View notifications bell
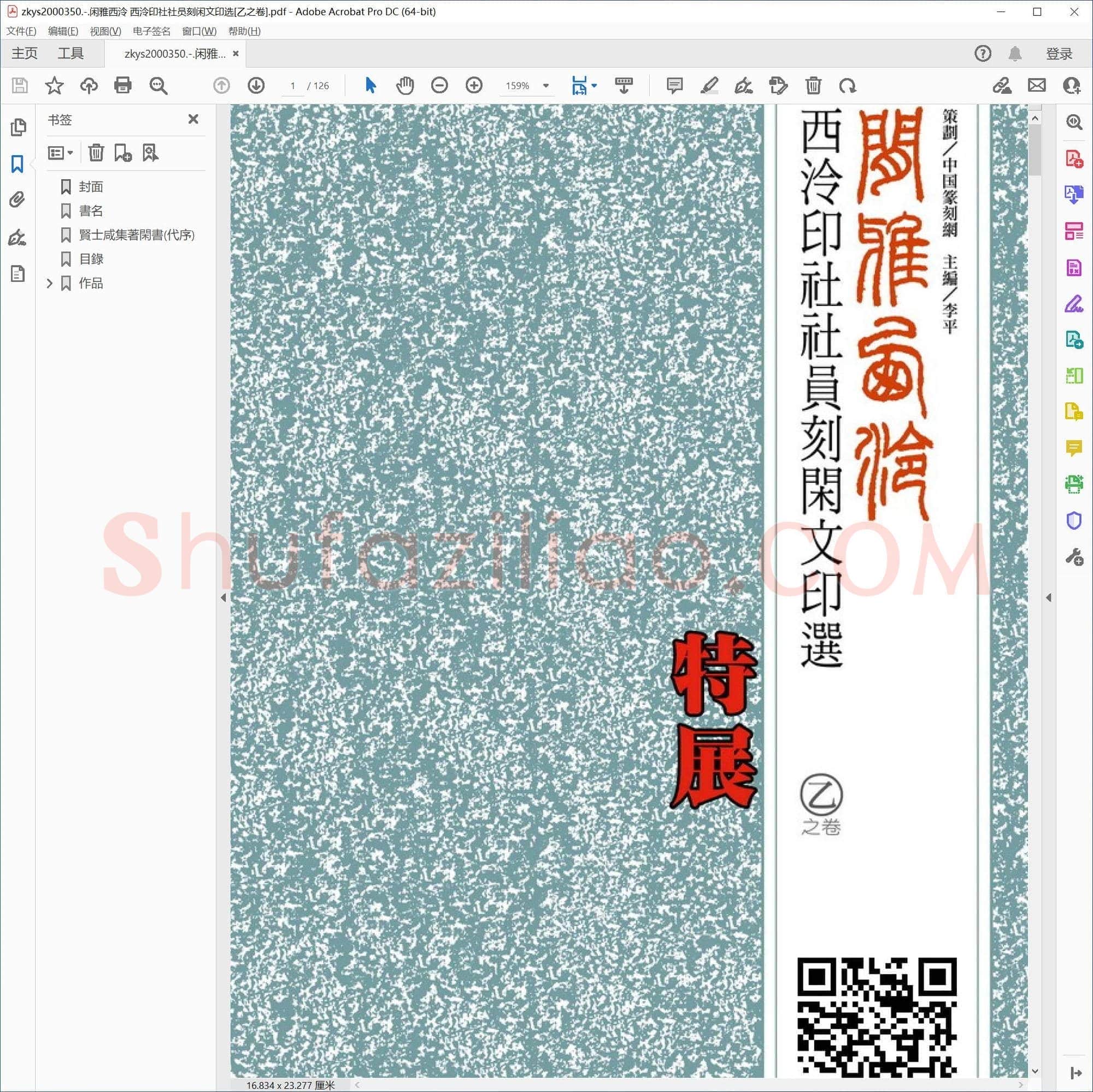This screenshot has height=1092, width=1093. coord(1015,53)
